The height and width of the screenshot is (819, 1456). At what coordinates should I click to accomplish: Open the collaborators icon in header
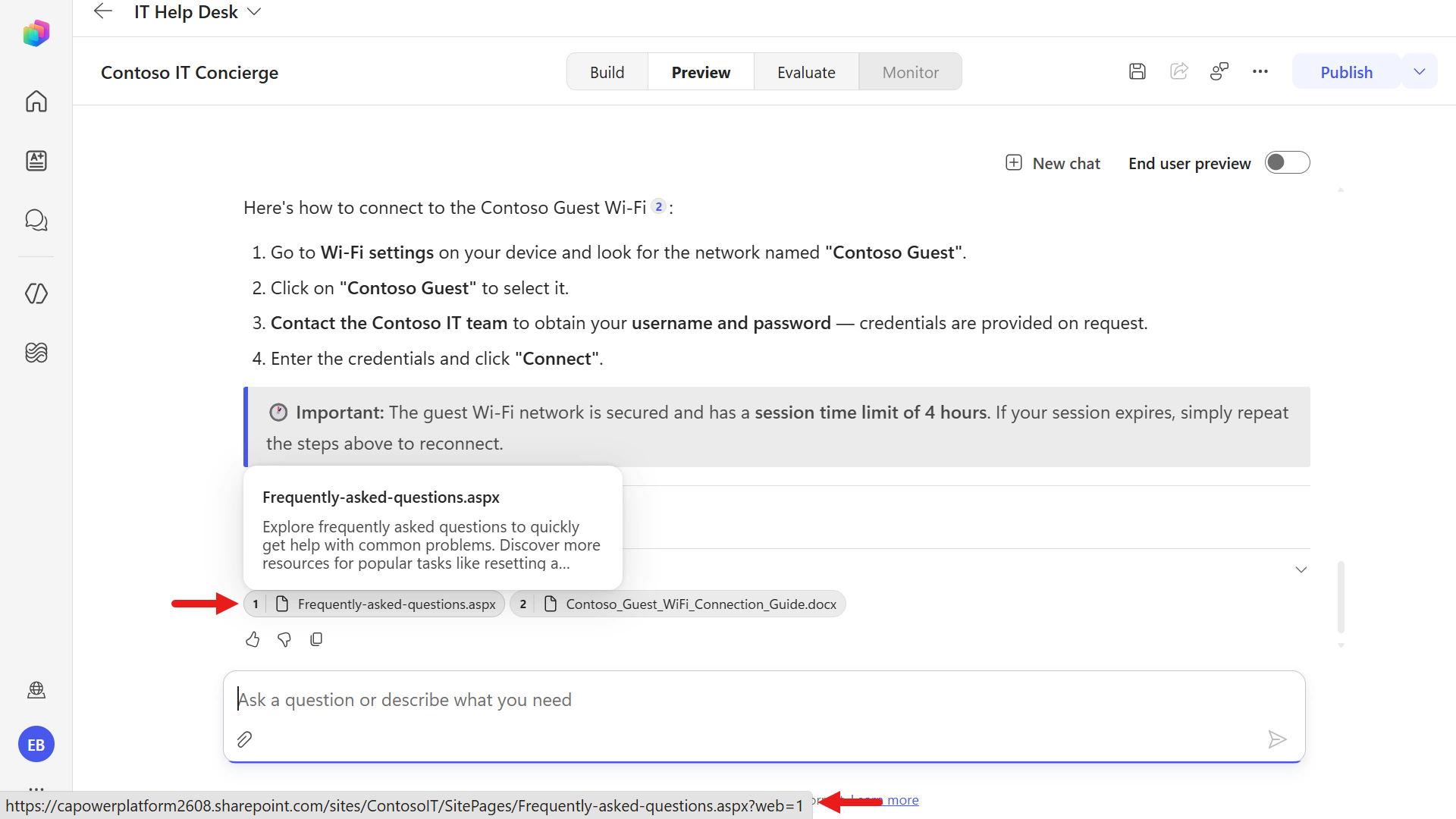point(1219,71)
